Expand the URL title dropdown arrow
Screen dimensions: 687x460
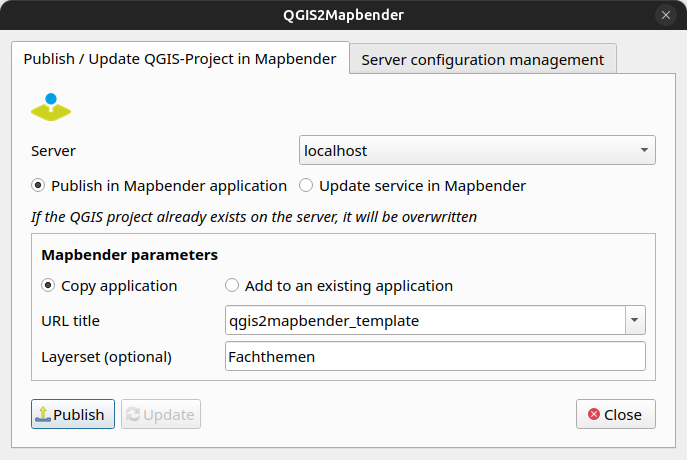(x=635, y=320)
